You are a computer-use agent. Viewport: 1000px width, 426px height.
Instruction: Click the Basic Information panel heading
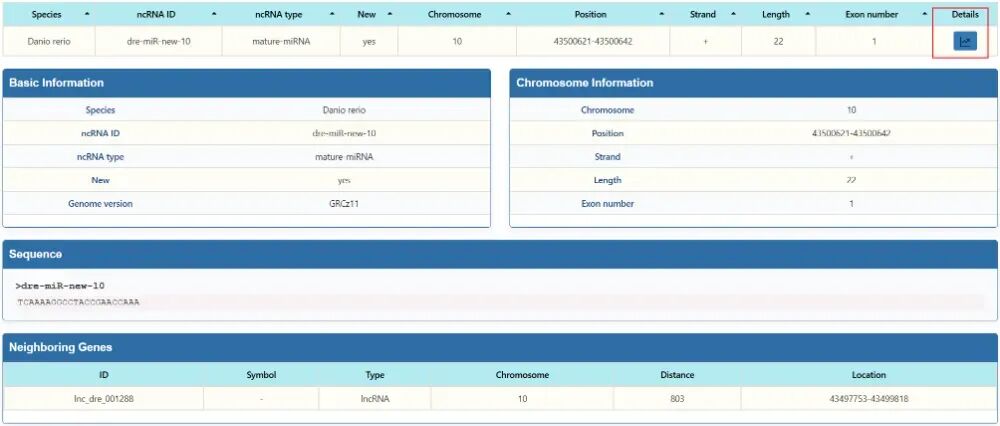pos(56,83)
